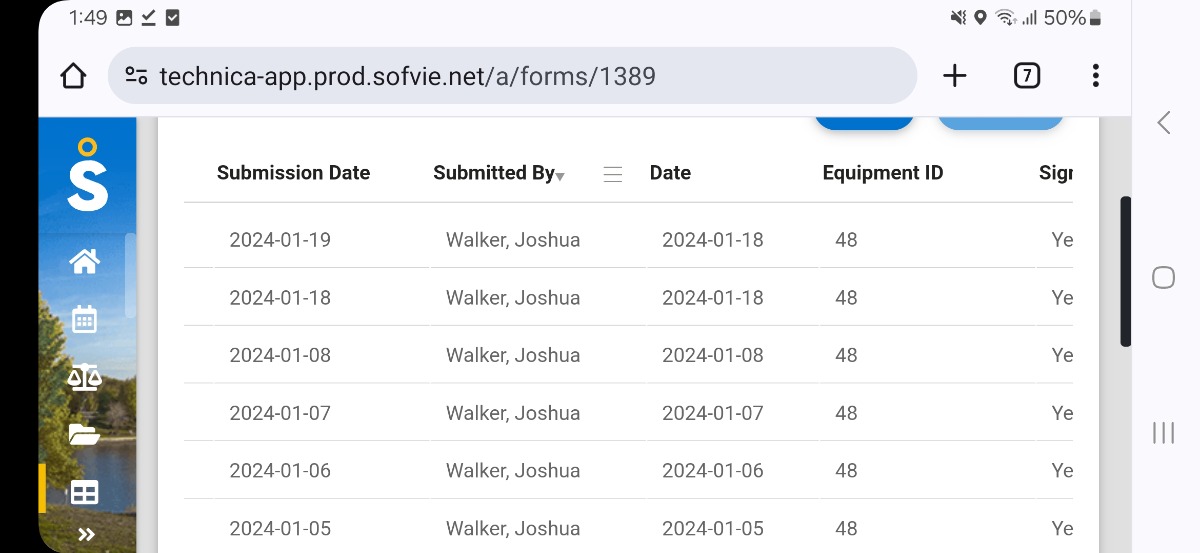Viewport: 1200px width, 553px height.
Task: Tap the Android back navigation chevron
Action: click(1164, 123)
